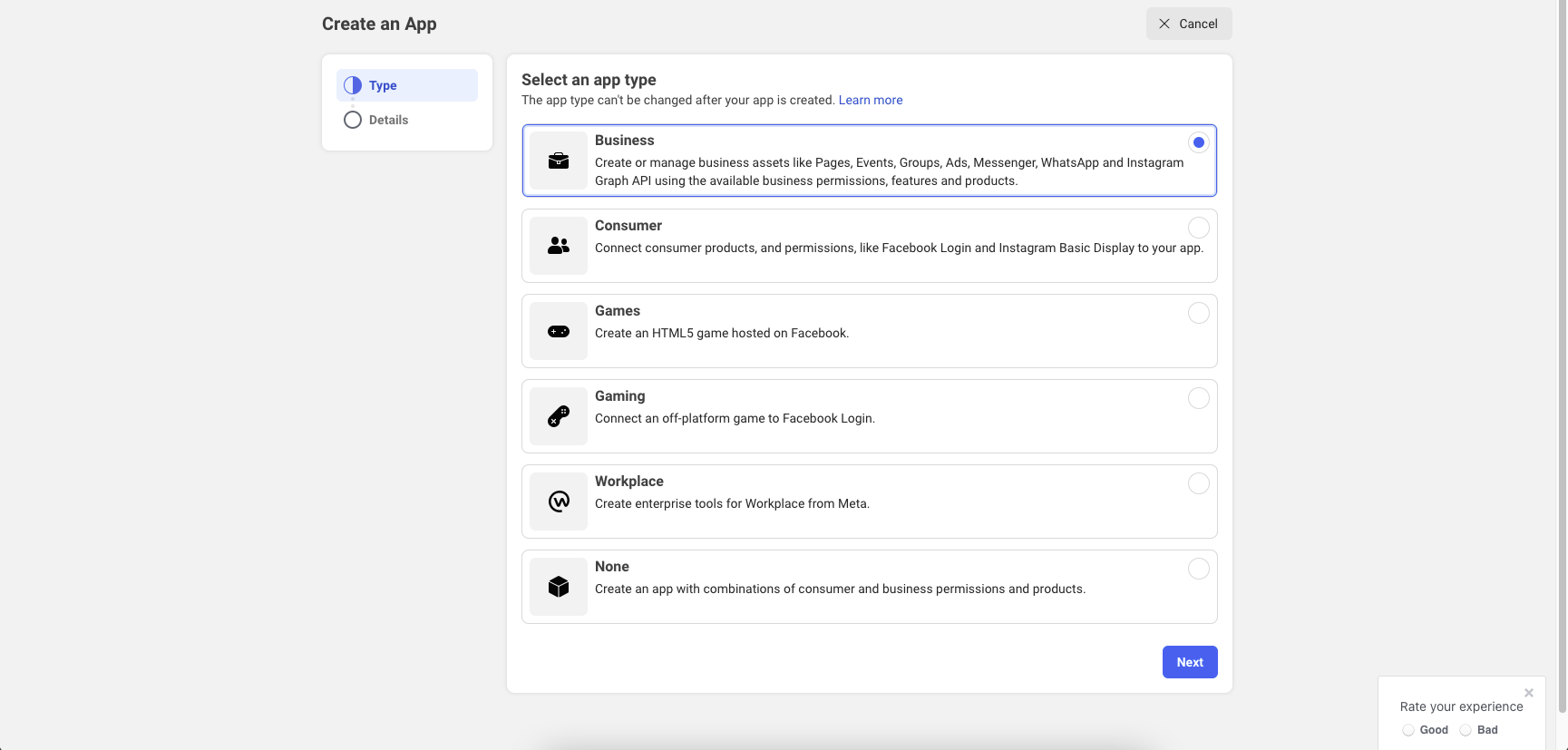The image size is (1568, 750).
Task: Select the Business radio button
Action: click(x=1198, y=142)
